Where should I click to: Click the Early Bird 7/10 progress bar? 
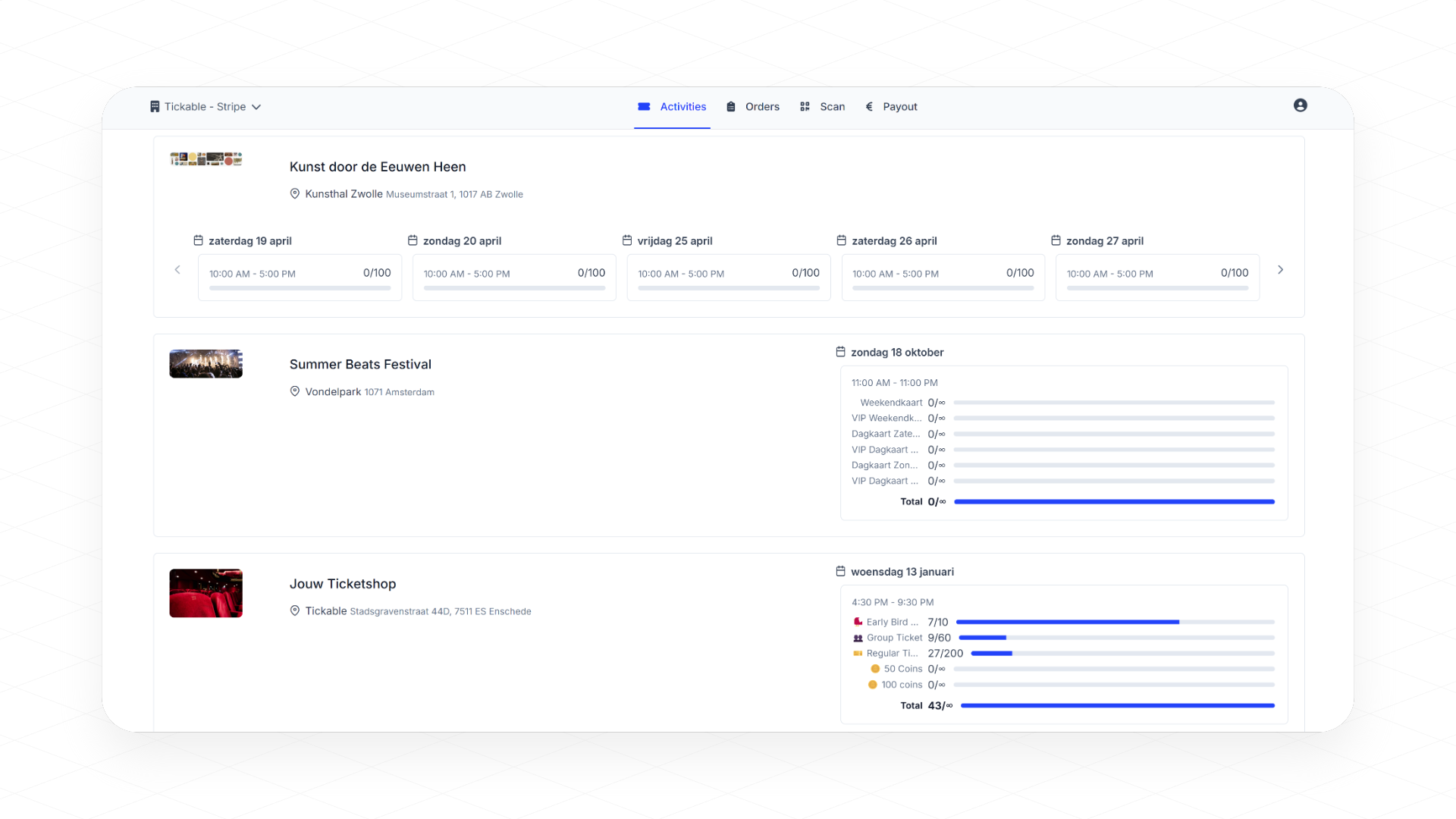pos(1115,622)
